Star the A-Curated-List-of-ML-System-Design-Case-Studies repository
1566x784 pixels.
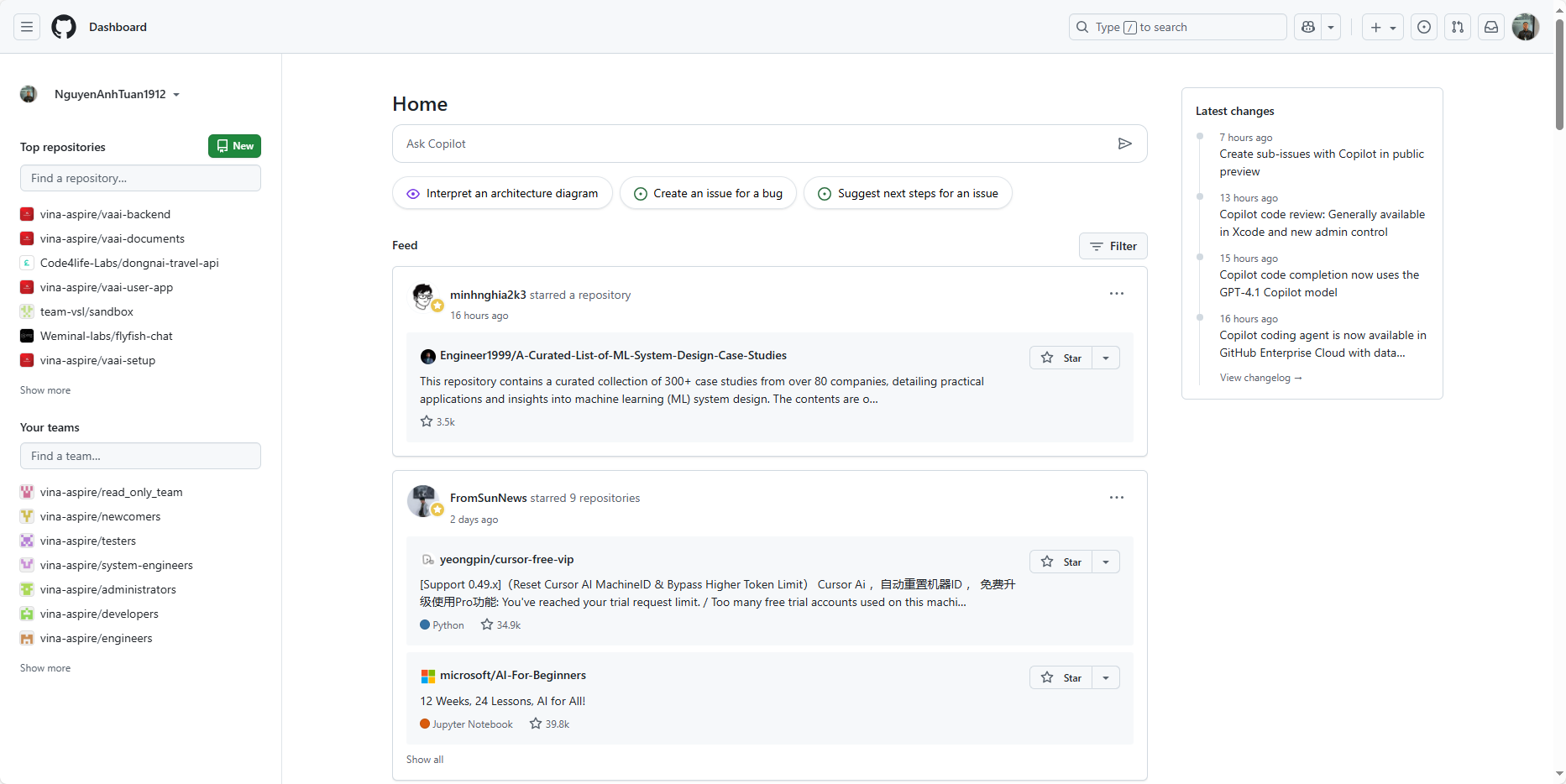(x=1061, y=358)
